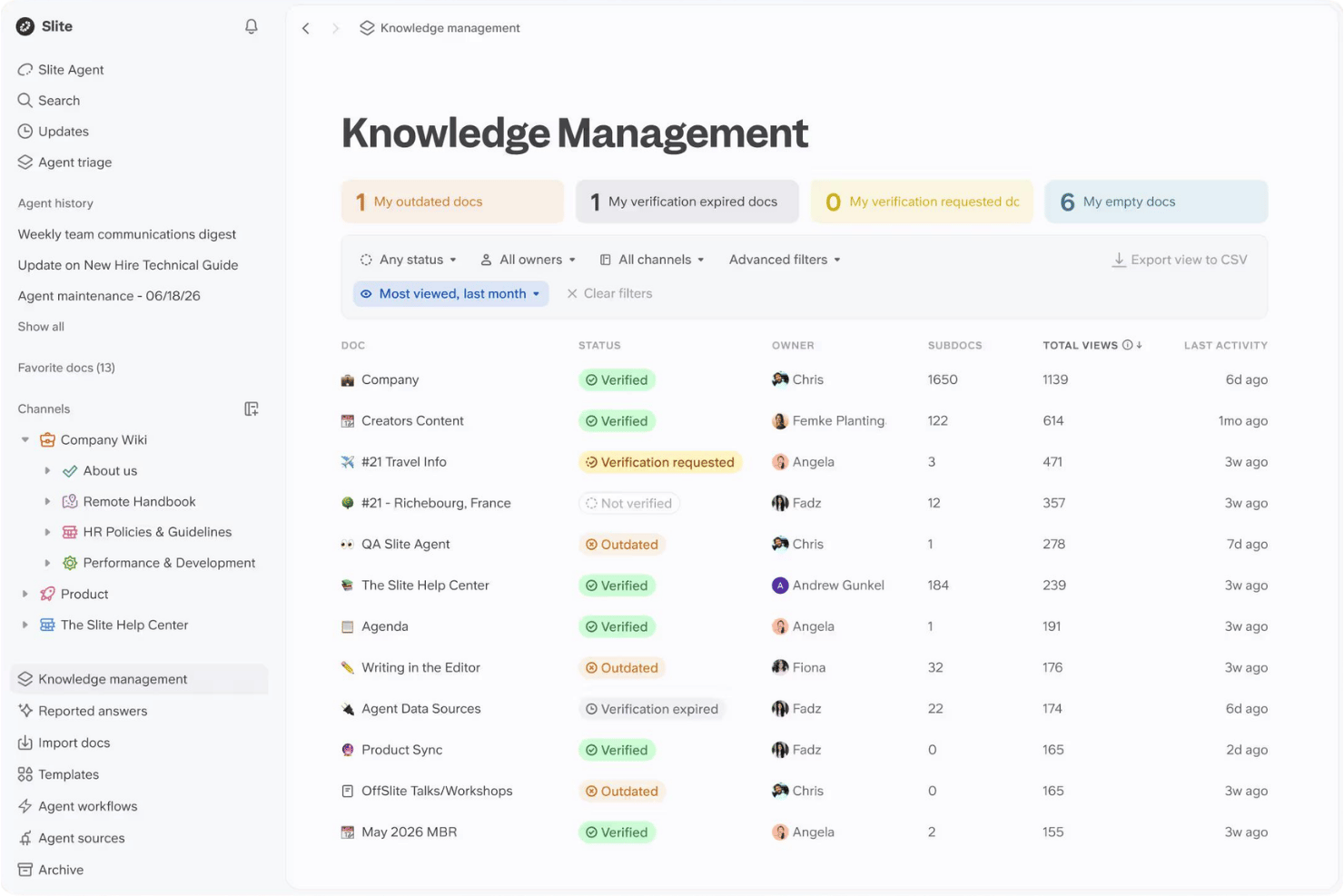
Task: Expand the Product channel
Action: tap(25, 594)
